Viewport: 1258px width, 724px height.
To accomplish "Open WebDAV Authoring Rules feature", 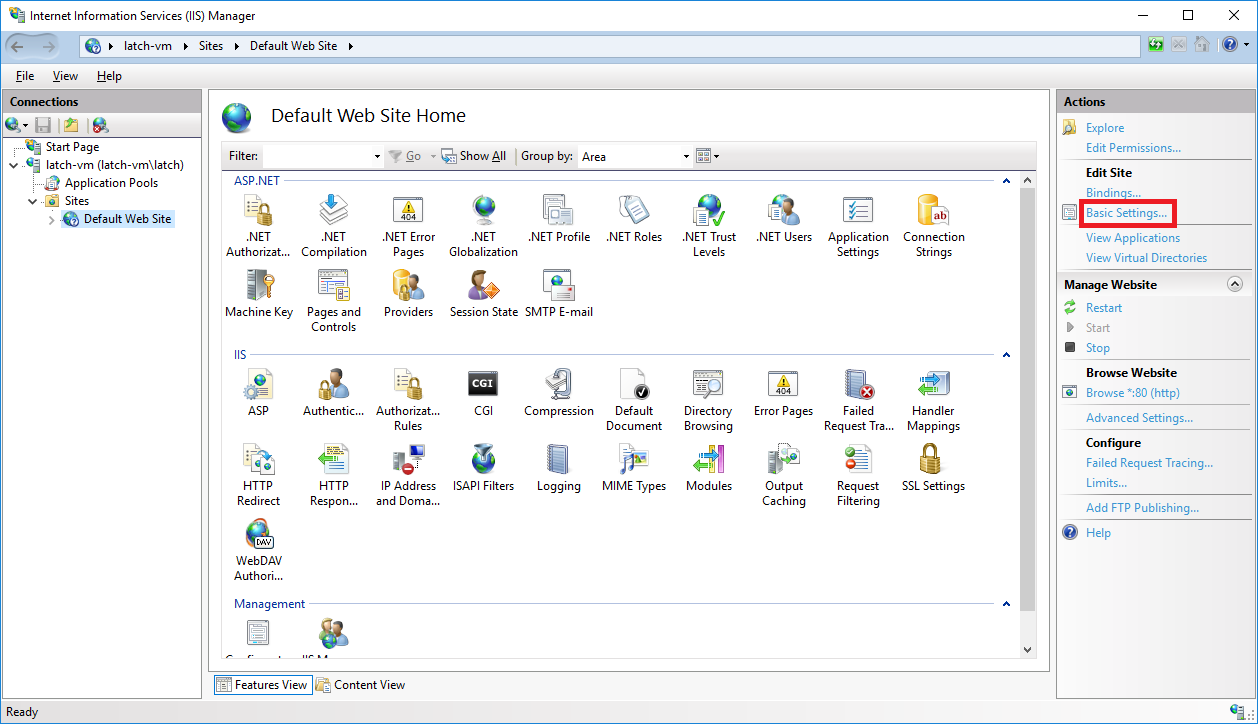I will [258, 550].
